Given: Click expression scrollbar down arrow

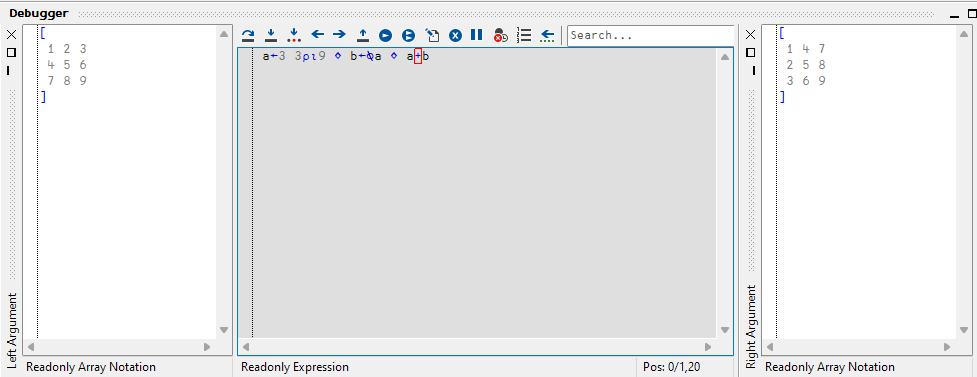Looking at the screenshot, I should (x=725, y=330).
